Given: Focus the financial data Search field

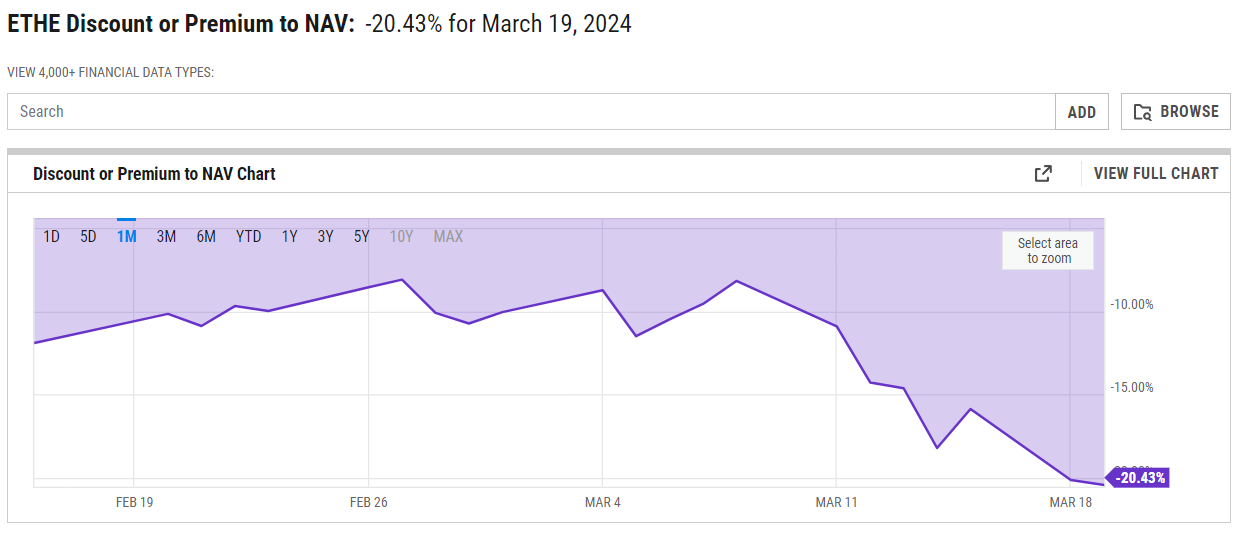Looking at the screenshot, I should coord(530,112).
